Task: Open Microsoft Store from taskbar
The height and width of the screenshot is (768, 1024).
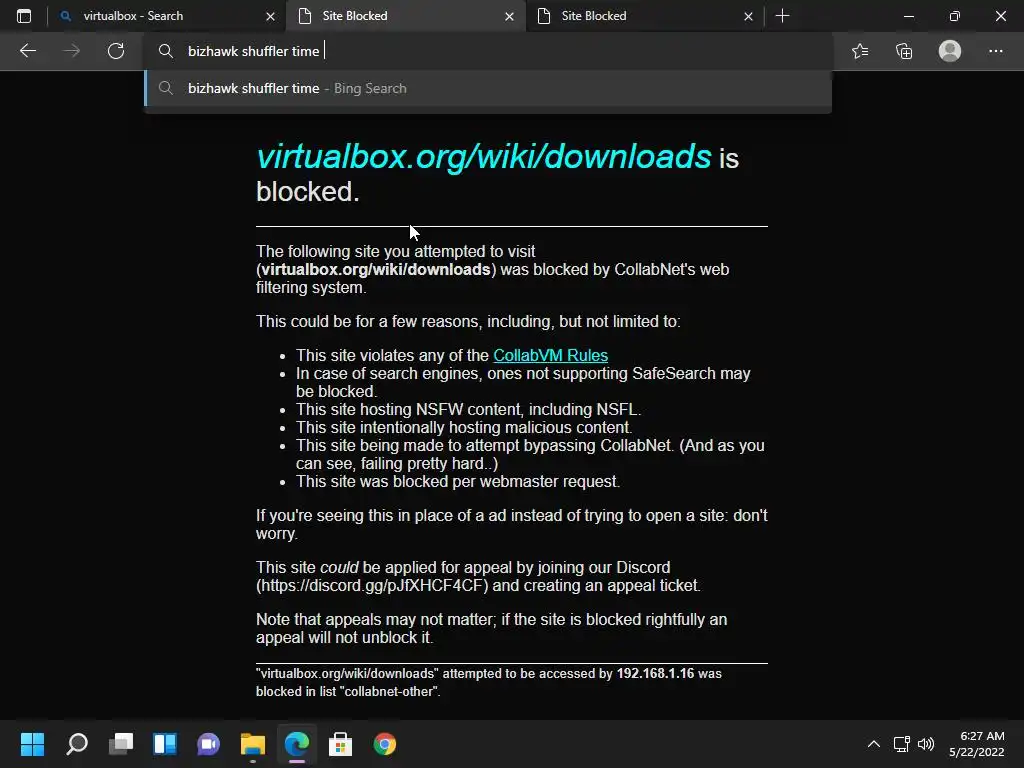Action: pos(340,744)
